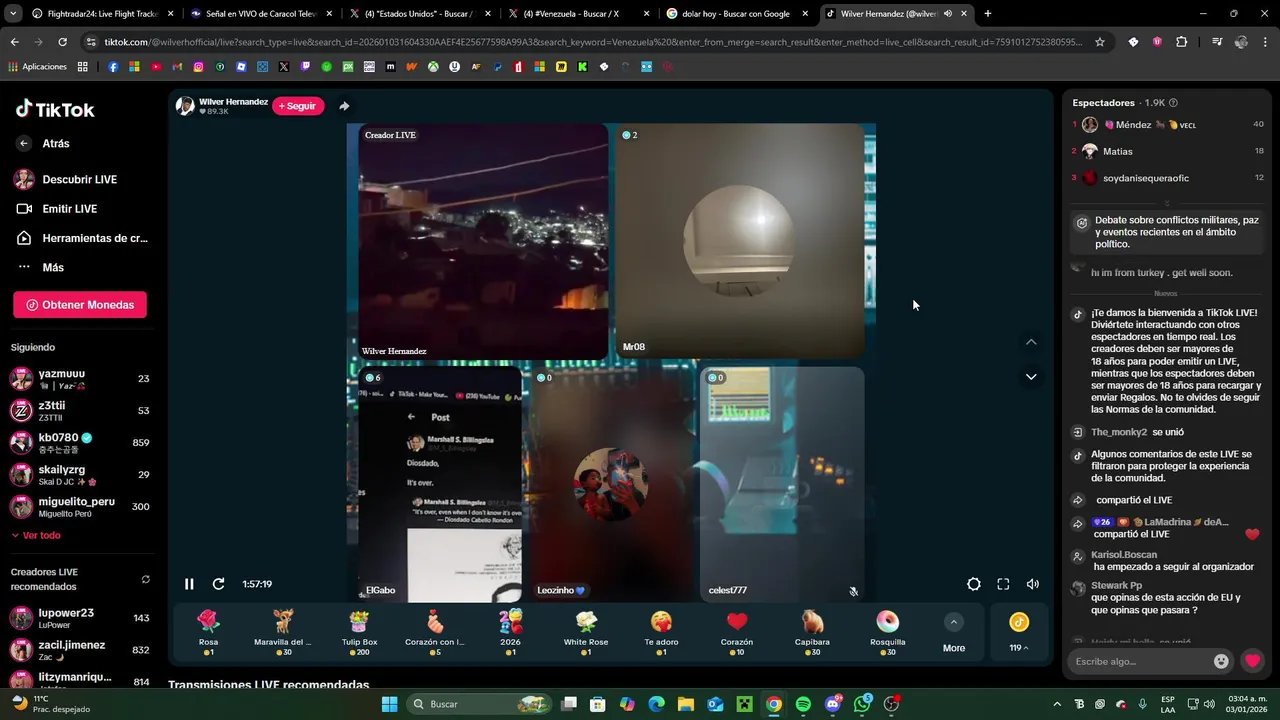Send the Corazón gift costing 10 coins
This screenshot has width=1280, height=720.
(x=737, y=632)
